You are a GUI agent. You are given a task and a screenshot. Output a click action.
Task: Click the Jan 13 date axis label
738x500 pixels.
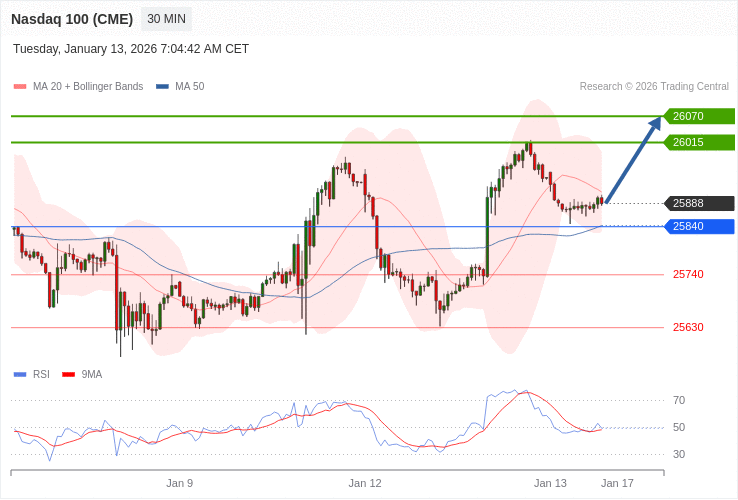pos(550,484)
